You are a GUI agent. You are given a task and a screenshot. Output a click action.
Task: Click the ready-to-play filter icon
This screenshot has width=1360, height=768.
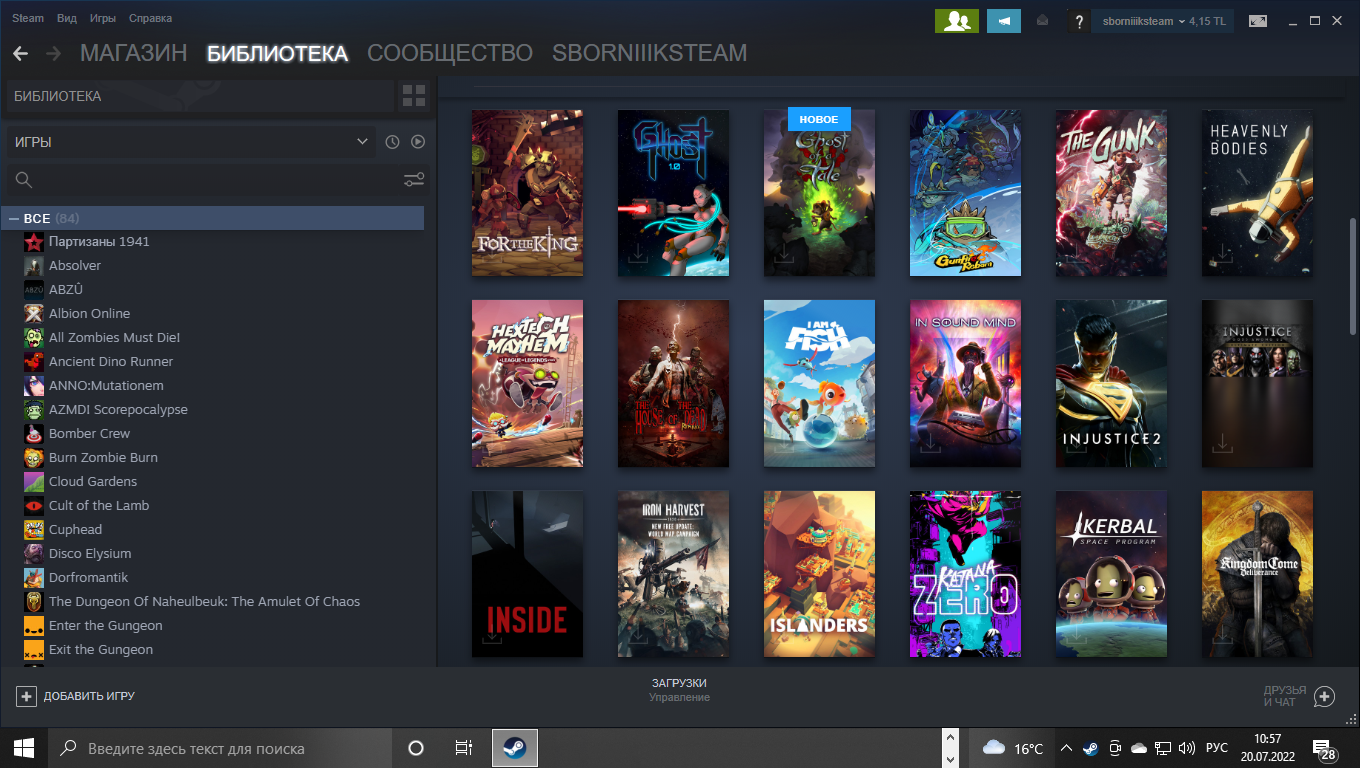pos(418,142)
